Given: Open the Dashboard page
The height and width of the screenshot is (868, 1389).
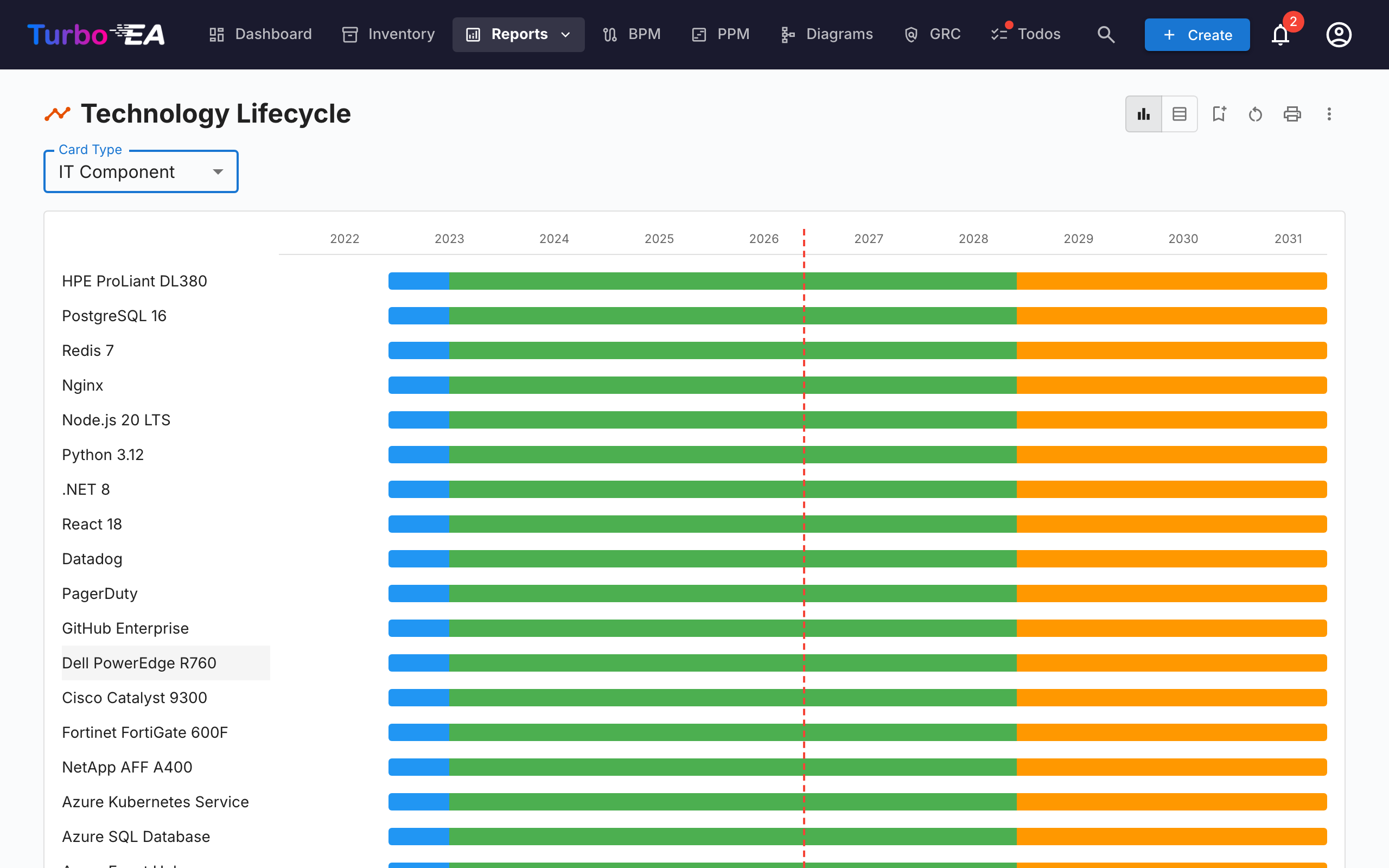Looking at the screenshot, I should click(x=260, y=34).
